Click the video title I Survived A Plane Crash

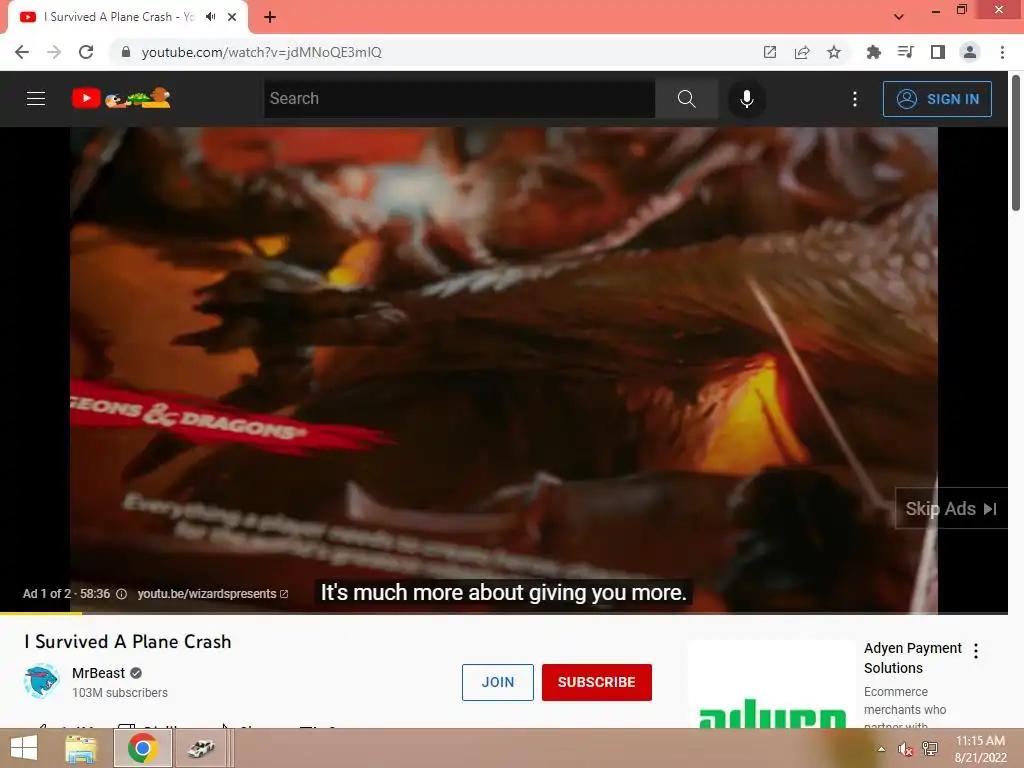click(x=127, y=642)
